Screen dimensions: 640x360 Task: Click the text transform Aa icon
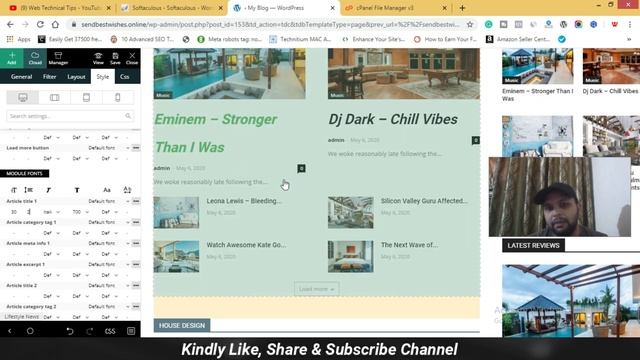[107, 190]
